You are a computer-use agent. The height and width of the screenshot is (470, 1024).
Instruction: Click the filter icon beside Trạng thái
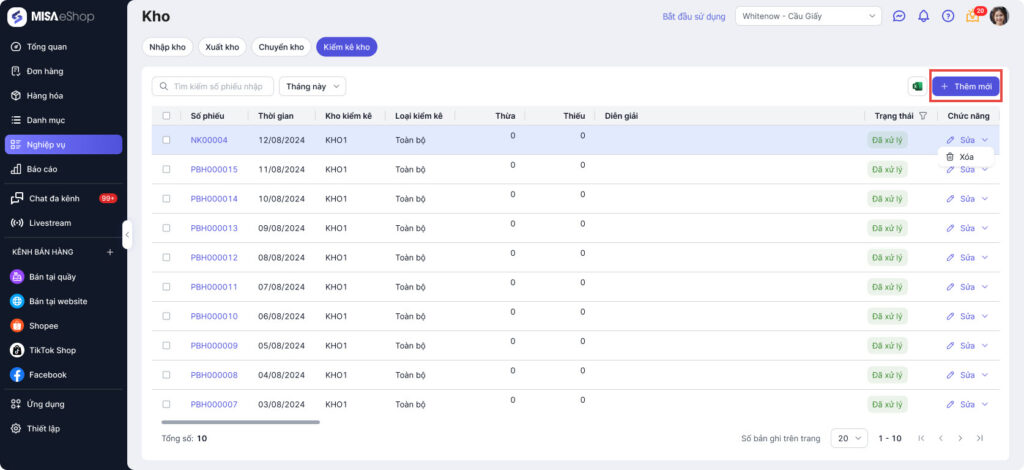click(922, 116)
